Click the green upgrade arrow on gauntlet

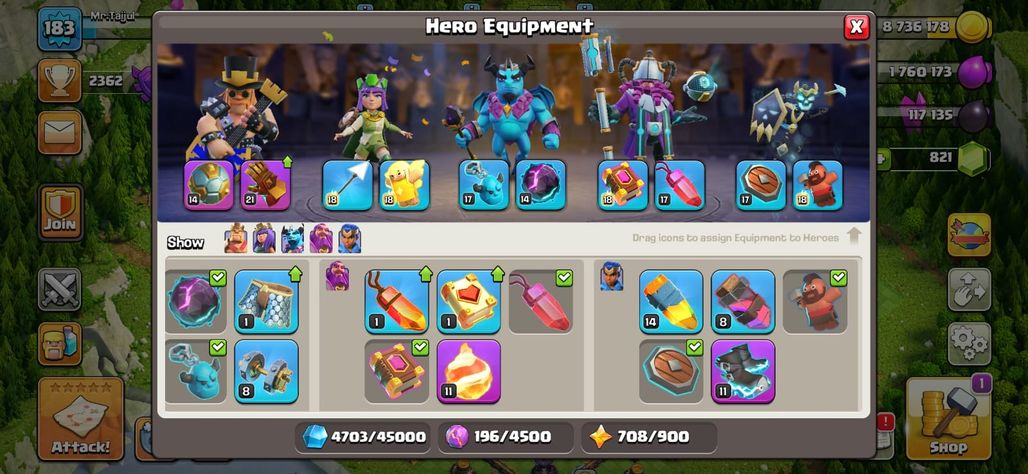point(287,162)
